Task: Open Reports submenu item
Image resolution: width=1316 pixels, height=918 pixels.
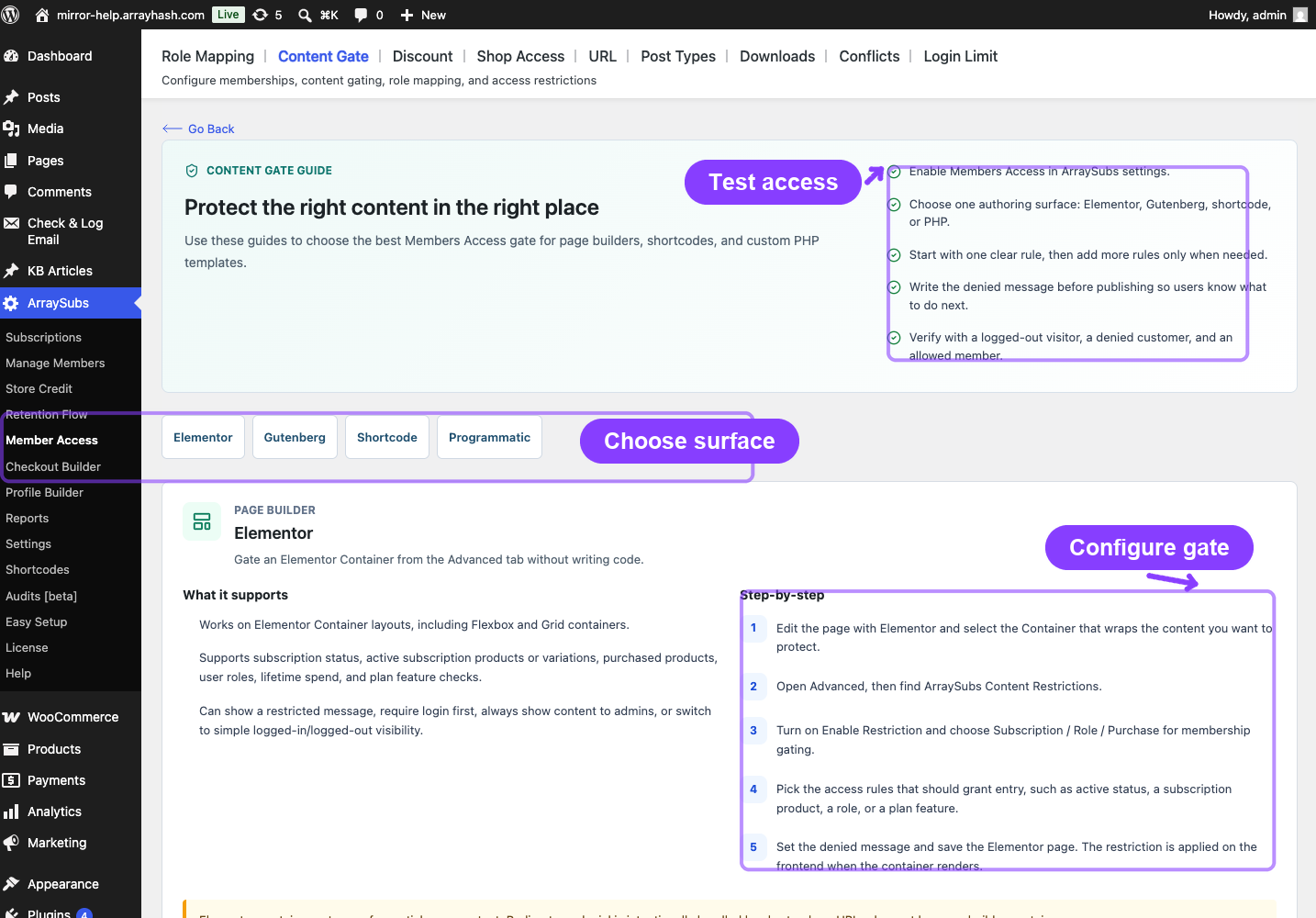Action: click(27, 519)
